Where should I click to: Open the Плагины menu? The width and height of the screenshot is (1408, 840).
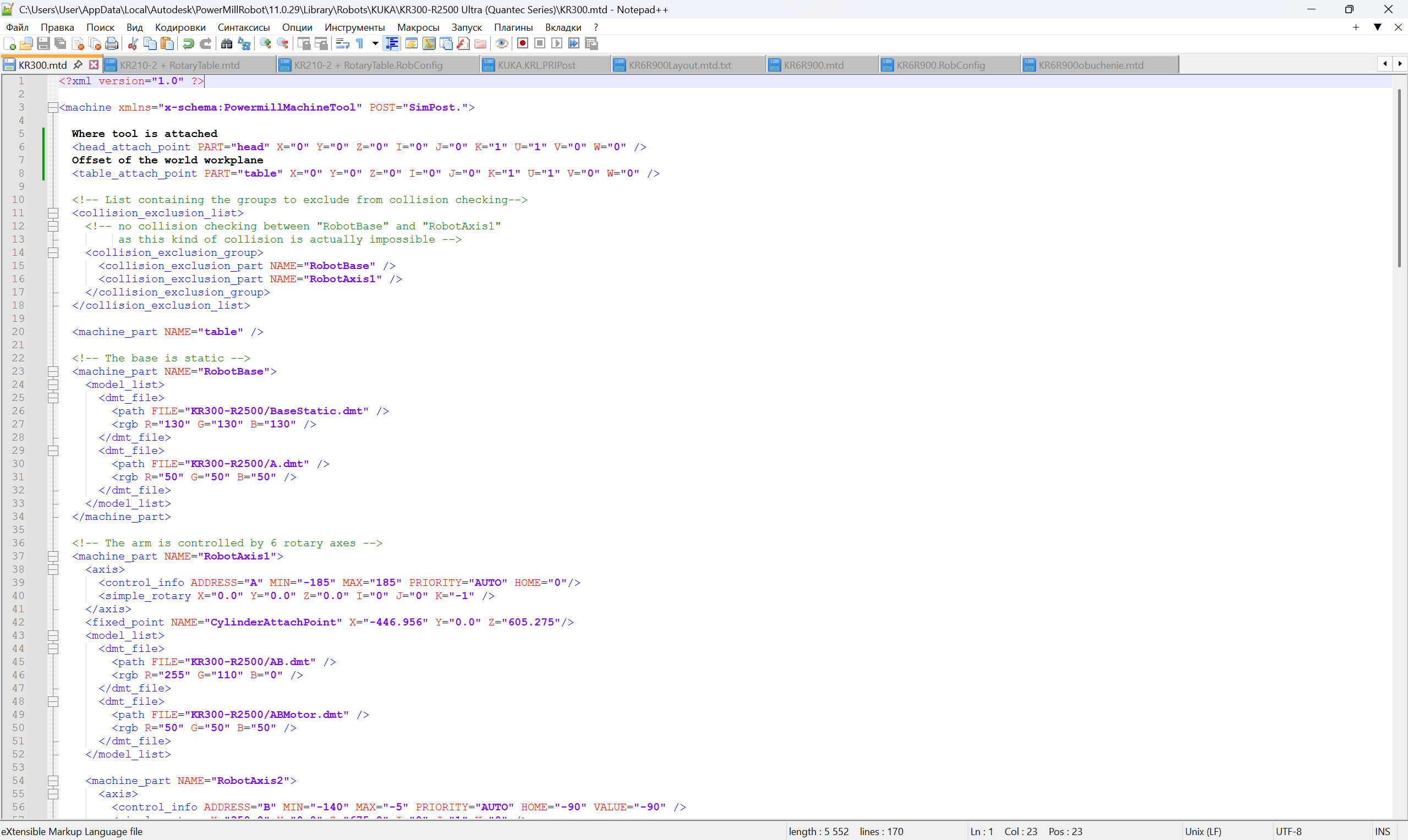(513, 27)
